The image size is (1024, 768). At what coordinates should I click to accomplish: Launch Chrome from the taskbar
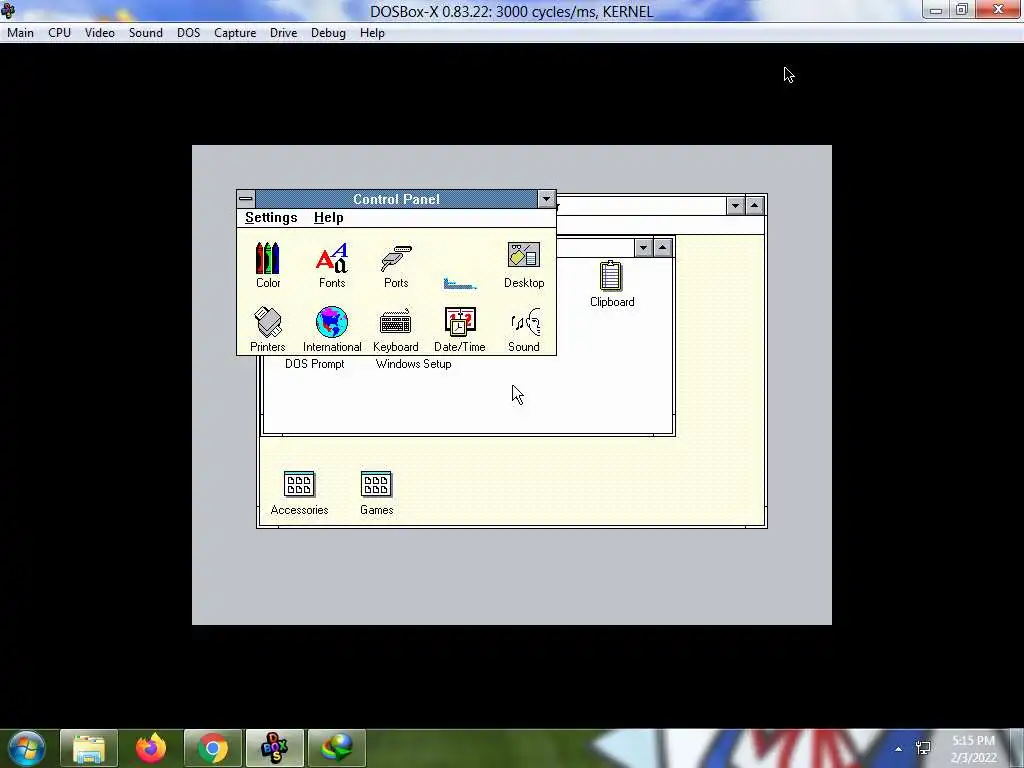pos(213,748)
